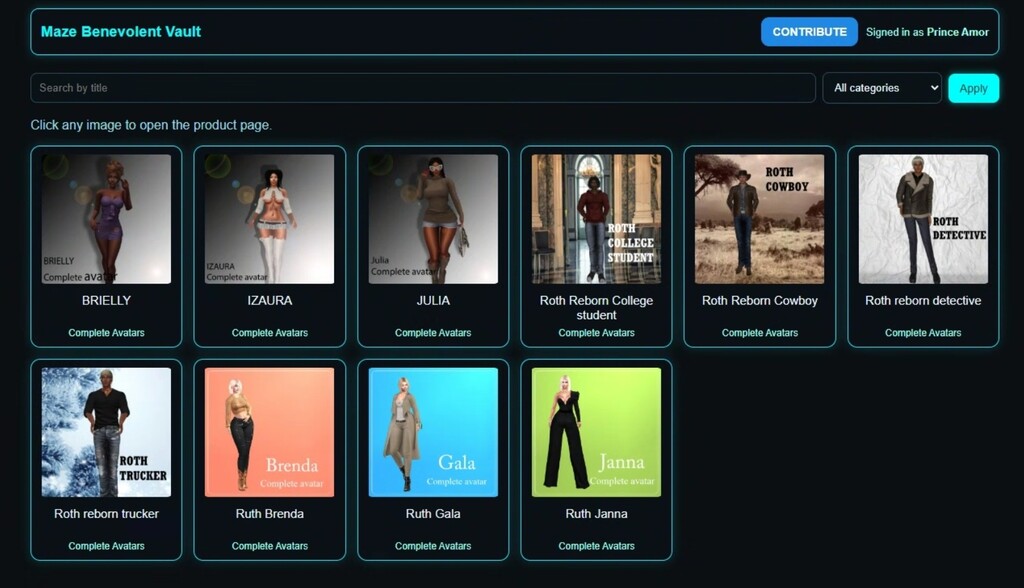Open the Roth College Student image
Image resolution: width=1024 pixels, height=588 pixels.
(x=596, y=219)
